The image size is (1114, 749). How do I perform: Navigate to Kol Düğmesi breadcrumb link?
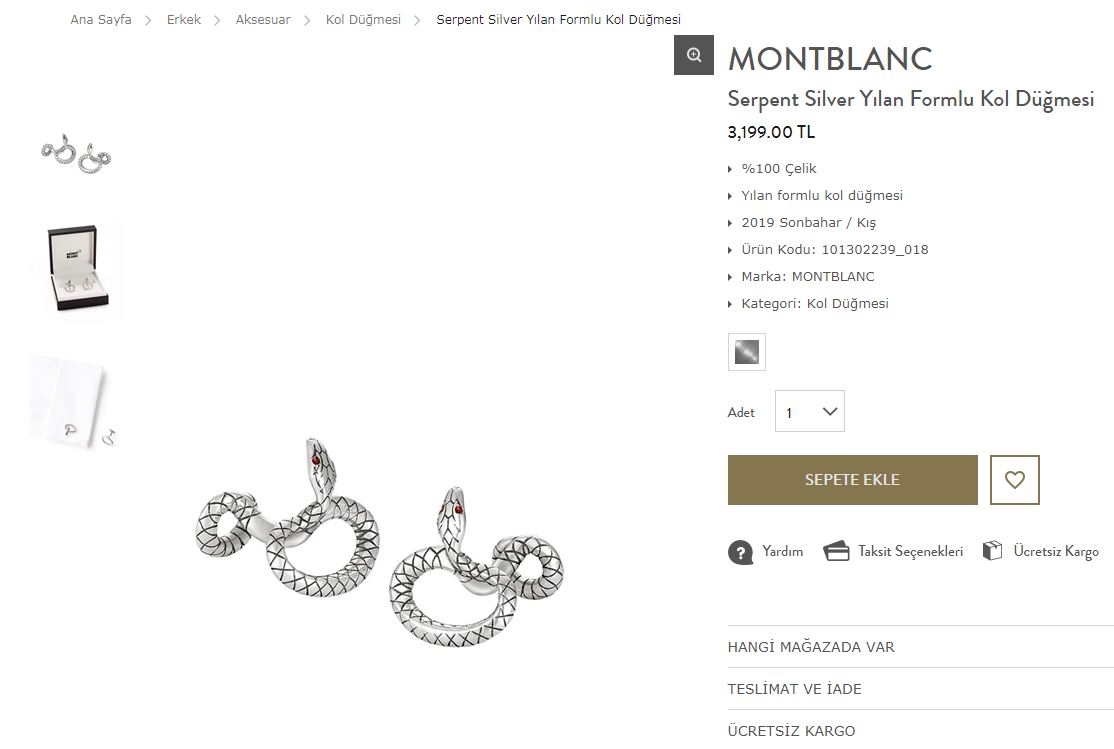coord(363,20)
